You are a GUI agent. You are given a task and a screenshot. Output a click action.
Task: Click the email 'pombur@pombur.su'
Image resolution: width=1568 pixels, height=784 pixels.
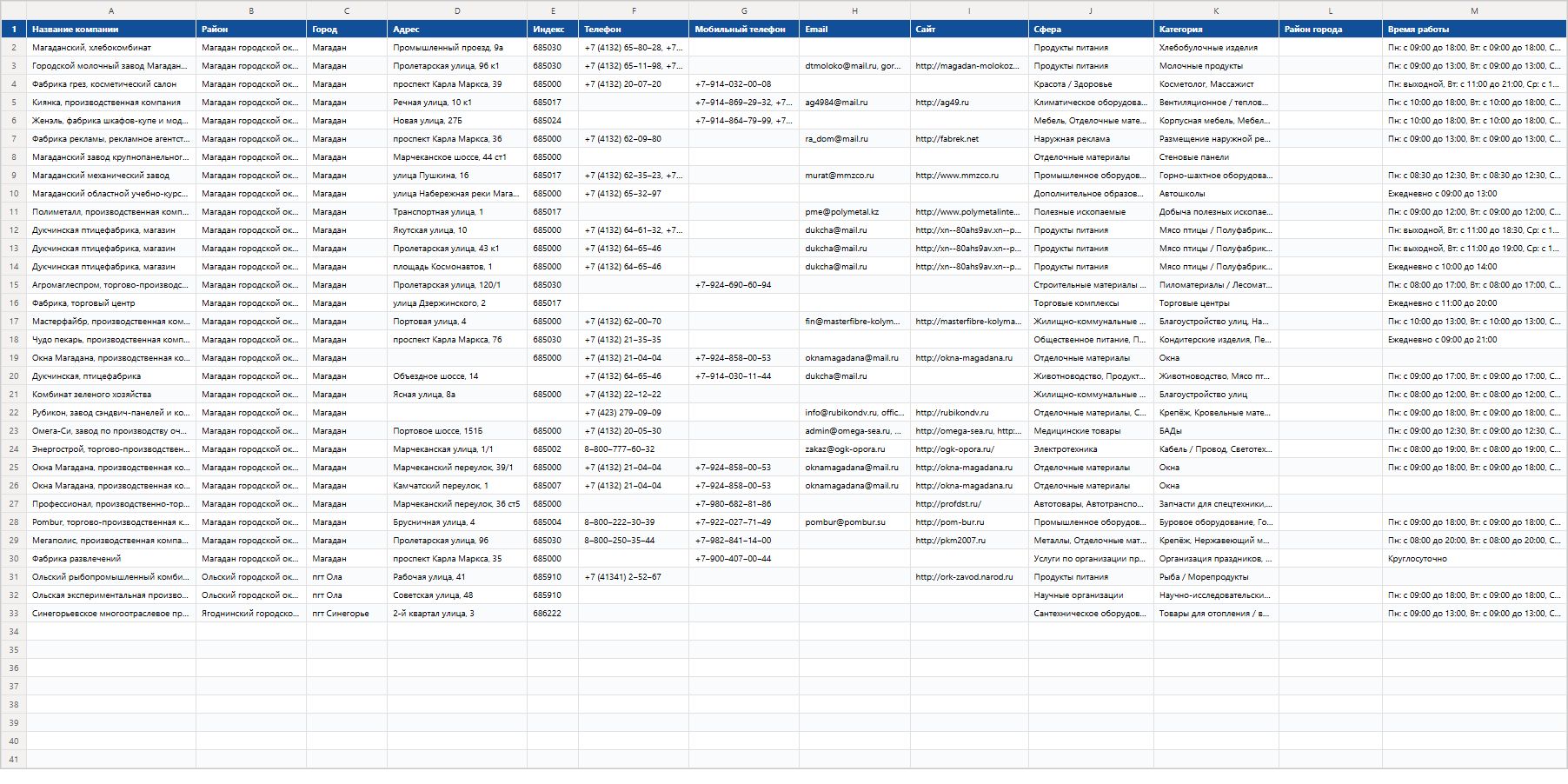pos(854,522)
